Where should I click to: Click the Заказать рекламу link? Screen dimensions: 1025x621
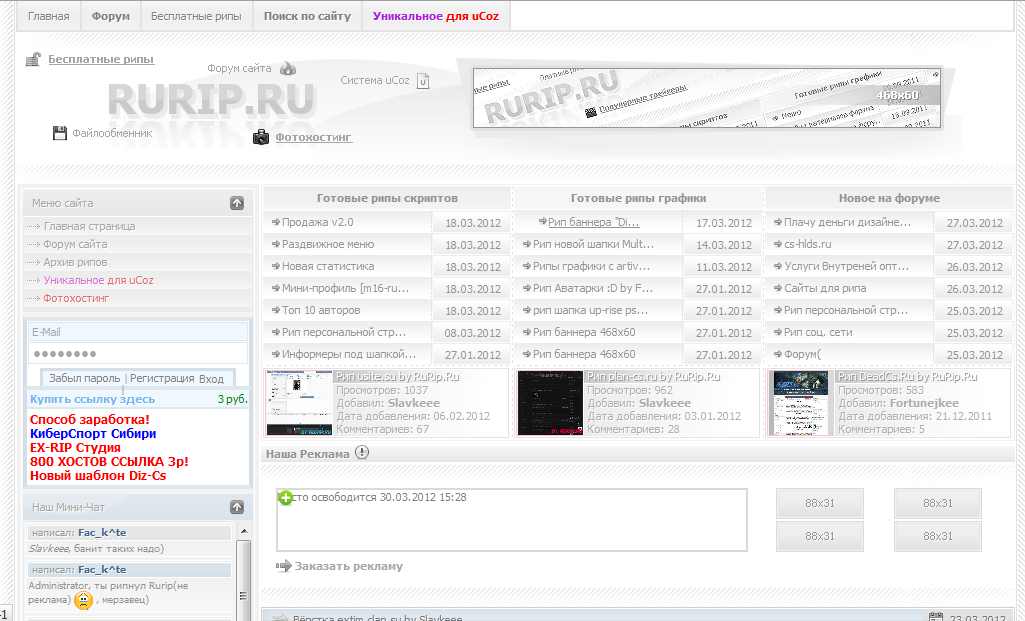[348, 566]
